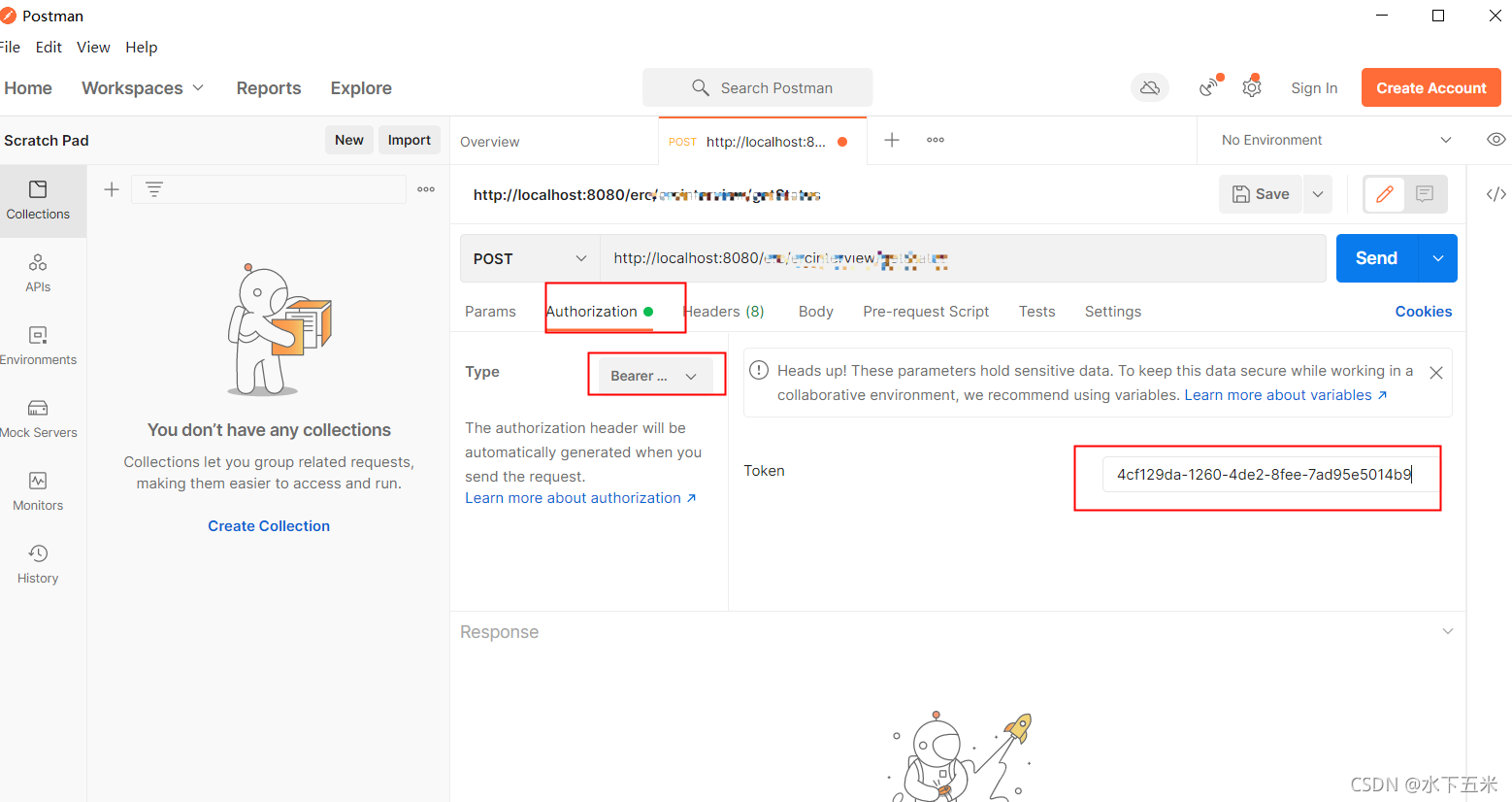1512x802 pixels.
Task: Switch to the Tests tab
Action: coord(1036,312)
